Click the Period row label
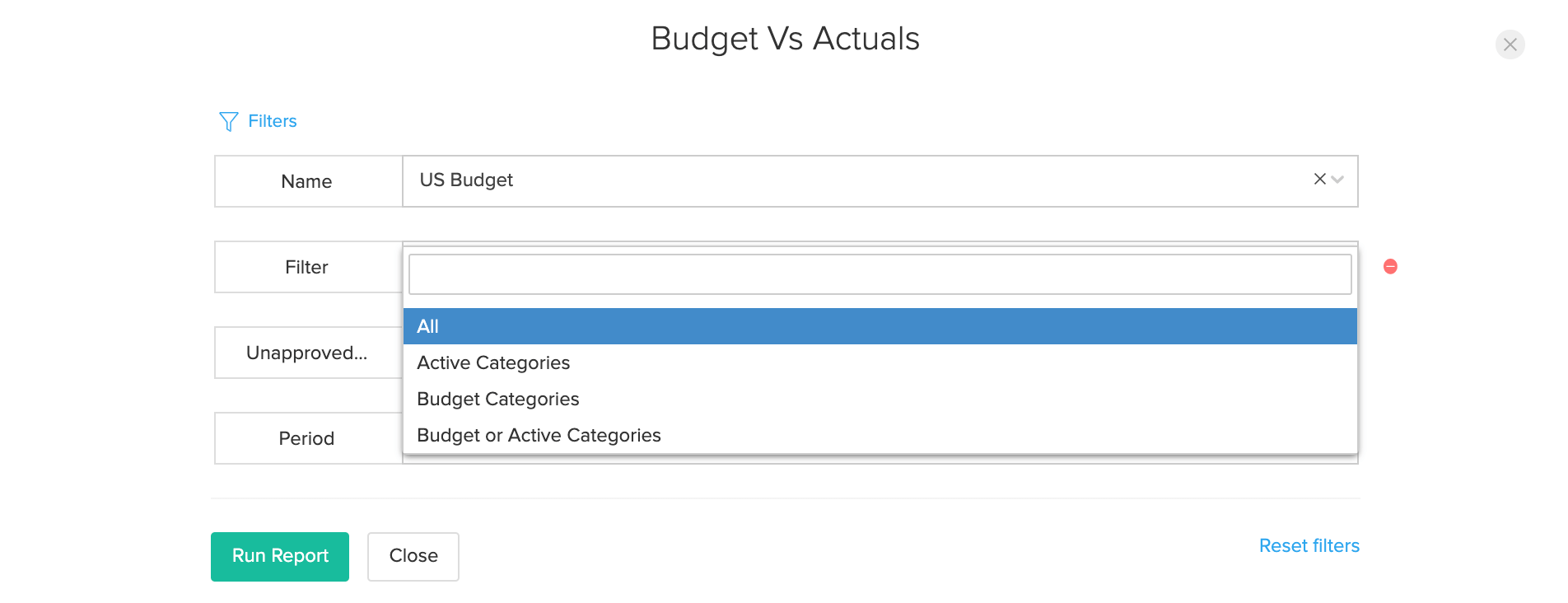1568x603 pixels. pos(306,438)
